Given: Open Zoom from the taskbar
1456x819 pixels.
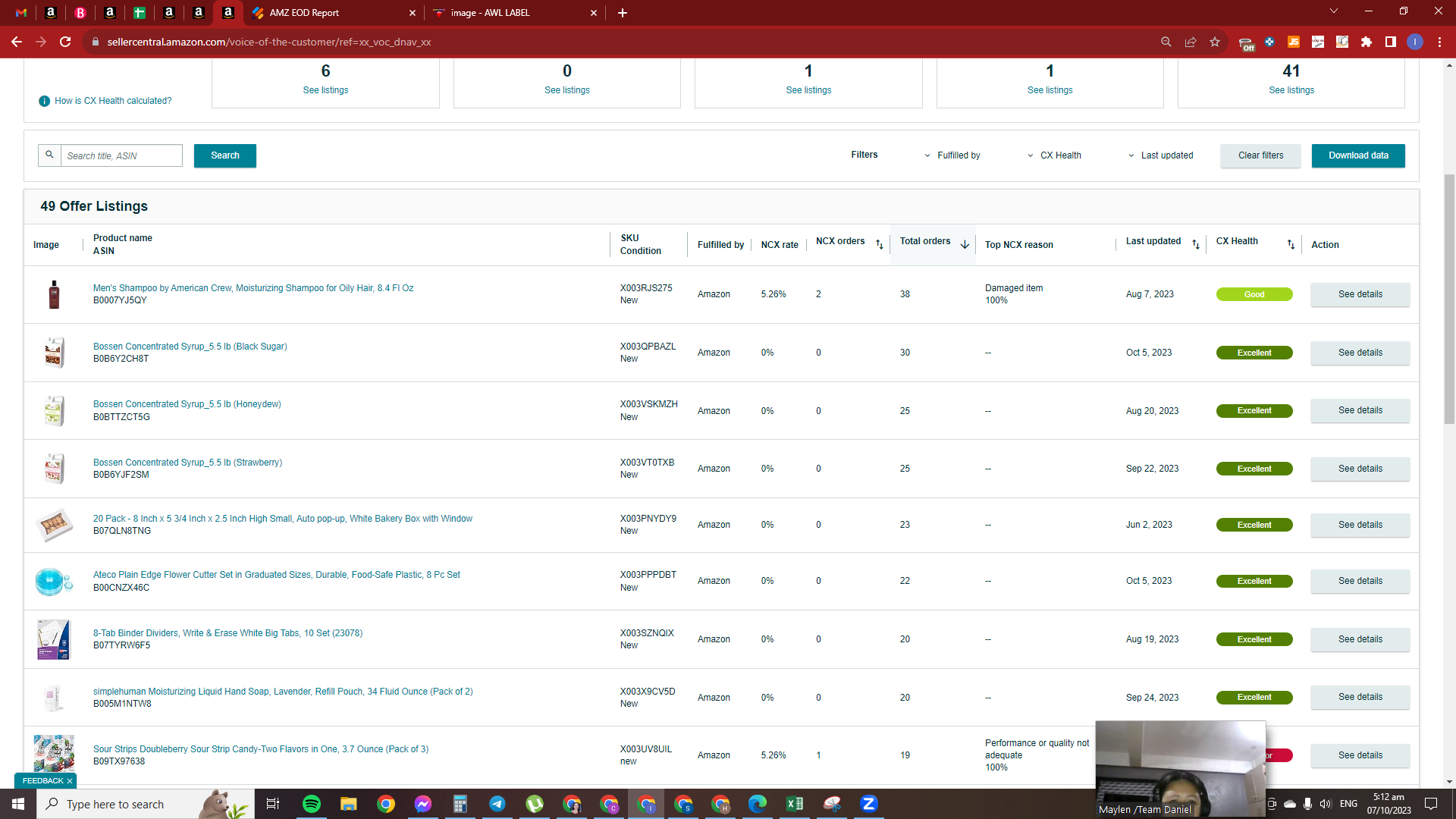Looking at the screenshot, I should 869,804.
